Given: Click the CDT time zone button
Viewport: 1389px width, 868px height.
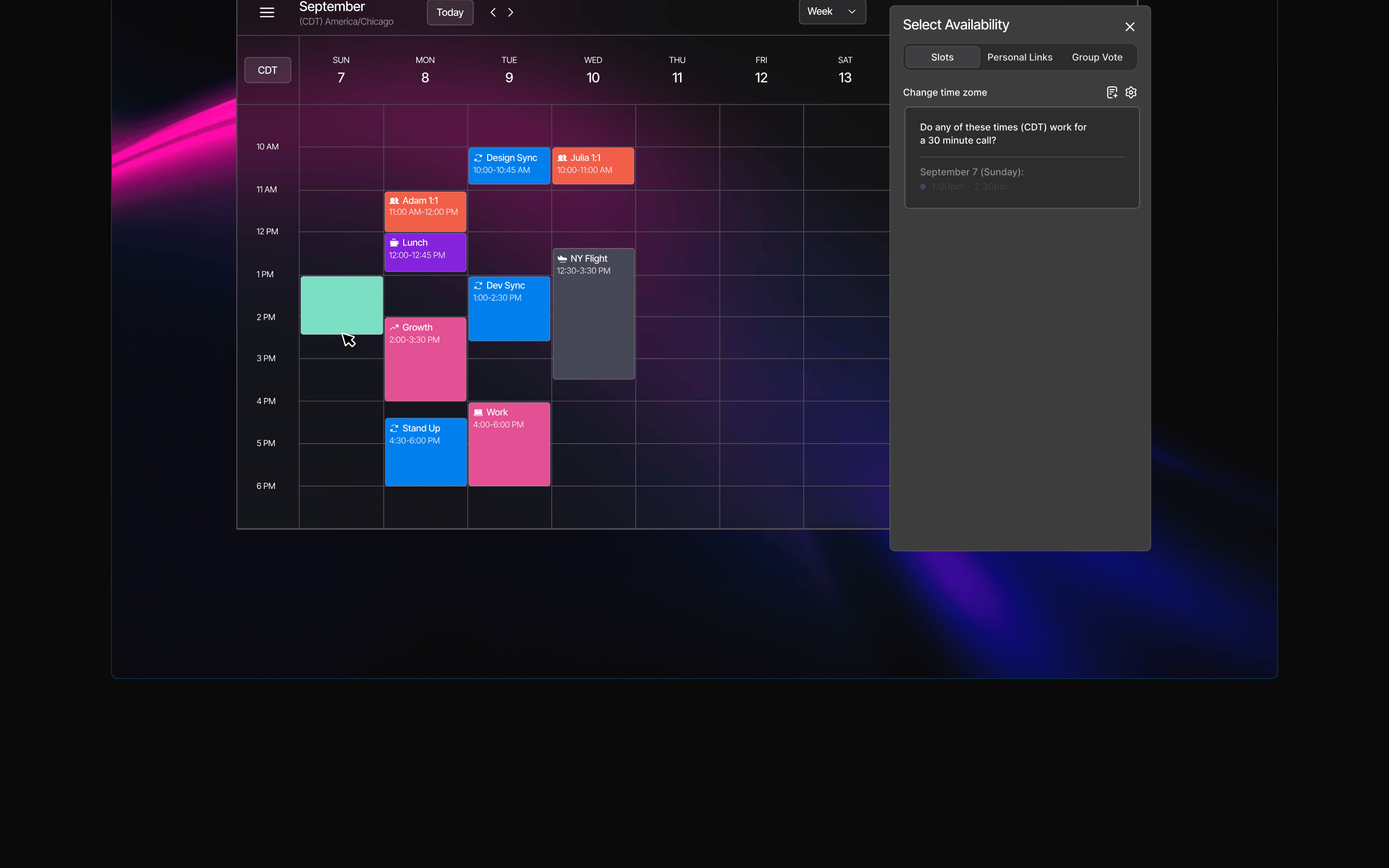Looking at the screenshot, I should pos(268,70).
